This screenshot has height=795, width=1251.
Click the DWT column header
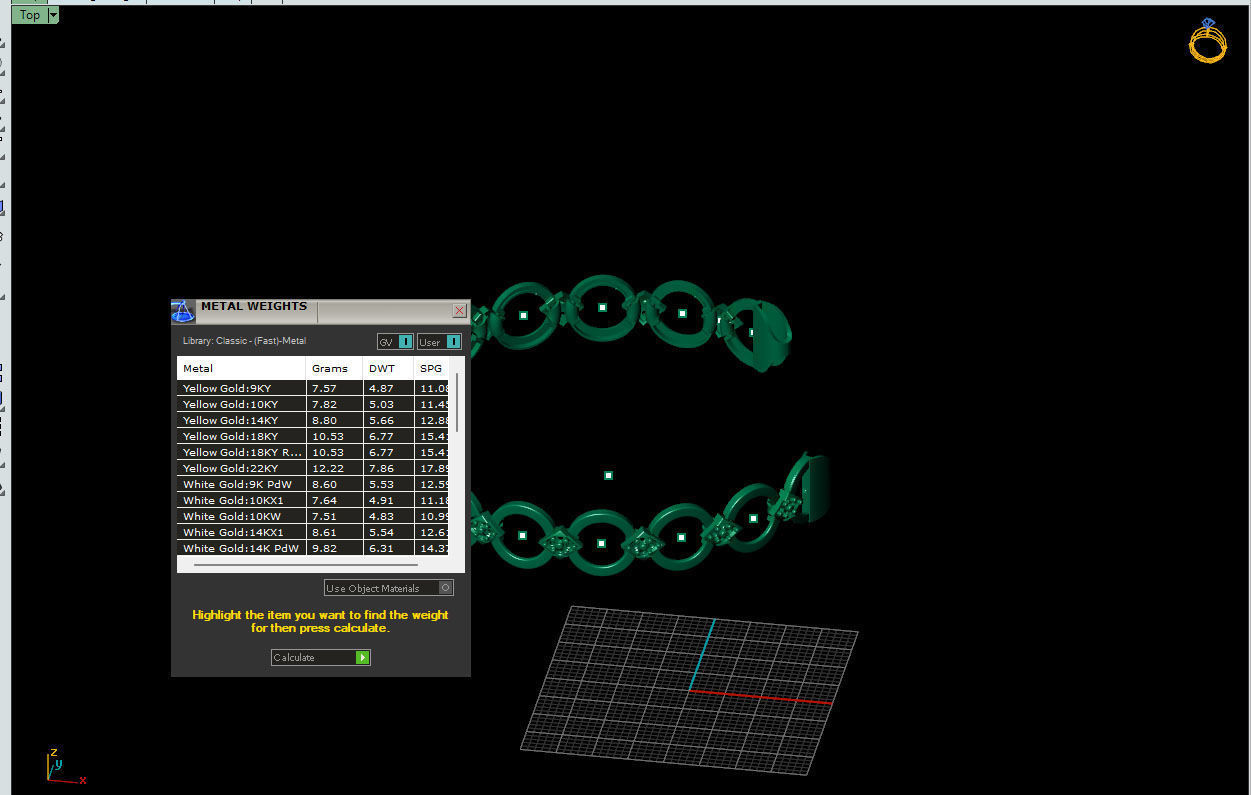click(x=388, y=368)
